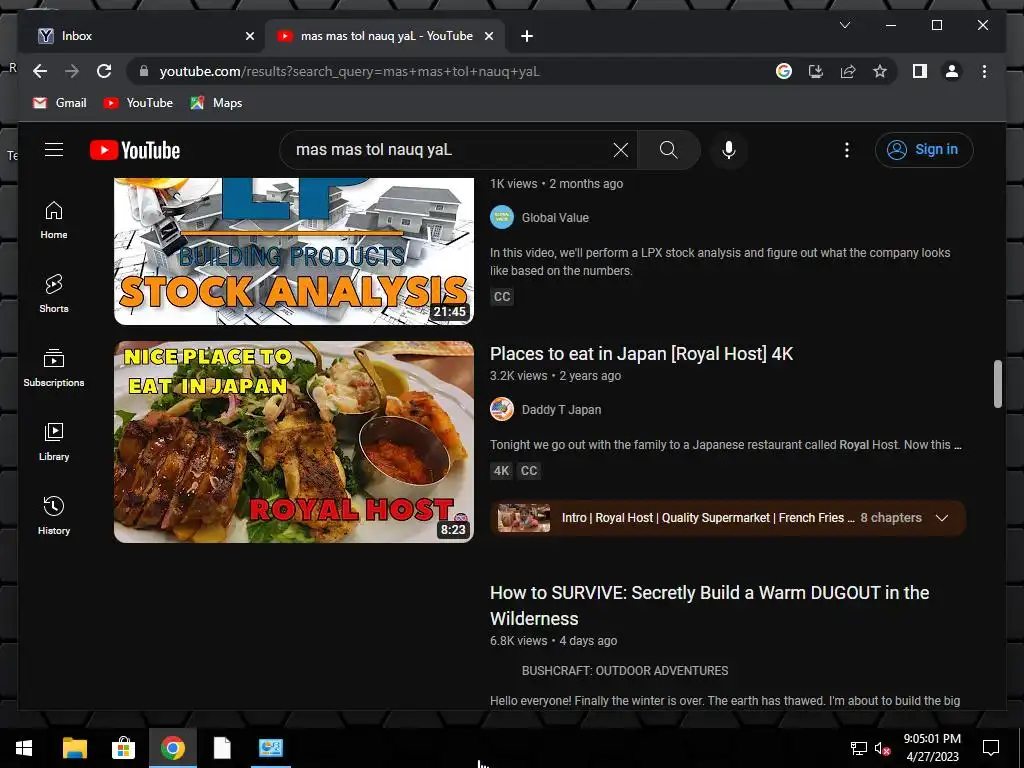
Task: Open the Global Value channel name
Action: pyautogui.click(x=555, y=217)
